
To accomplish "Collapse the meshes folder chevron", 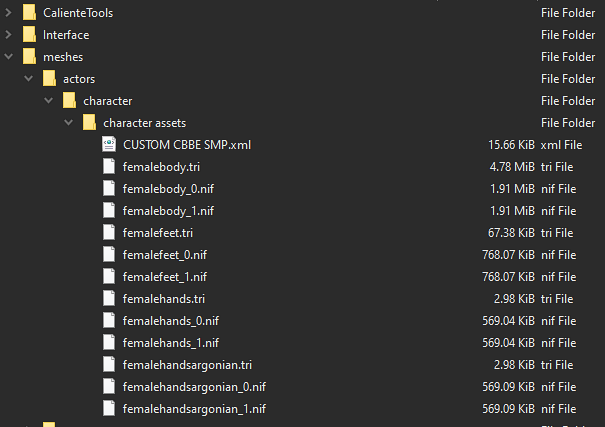I will point(8,57).
